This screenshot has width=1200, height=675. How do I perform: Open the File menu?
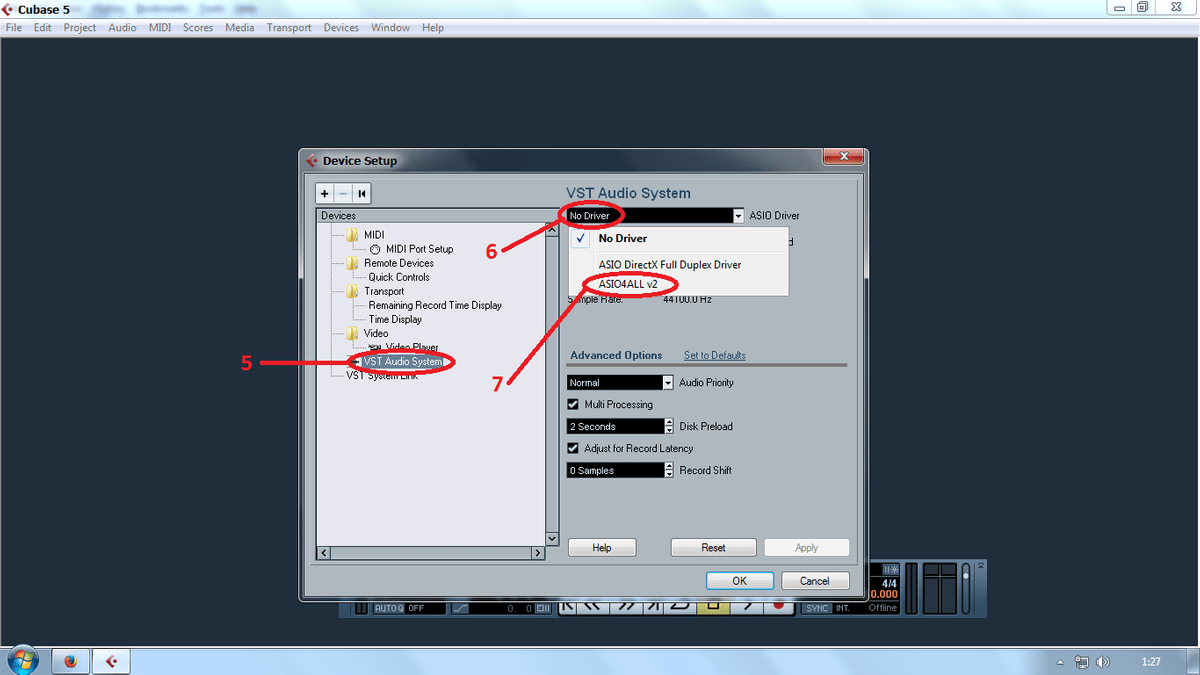coord(14,28)
